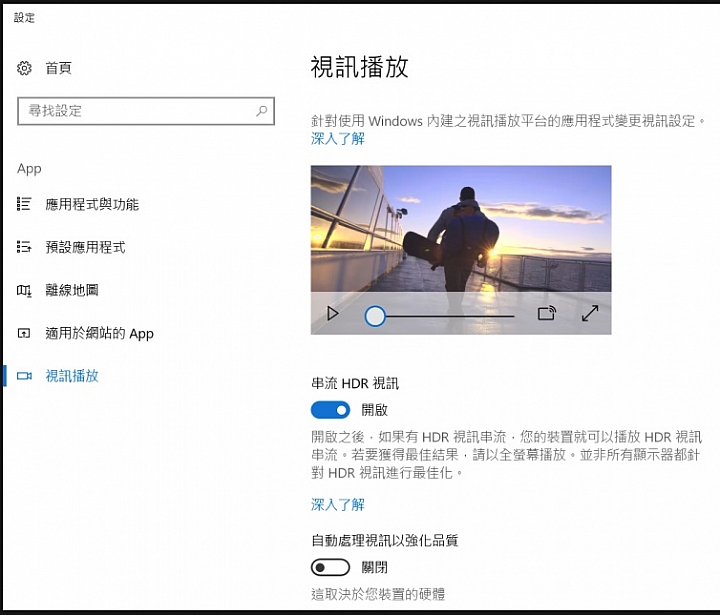
Task: Open 深入了解 link under page description
Action: pyautogui.click(x=338, y=138)
